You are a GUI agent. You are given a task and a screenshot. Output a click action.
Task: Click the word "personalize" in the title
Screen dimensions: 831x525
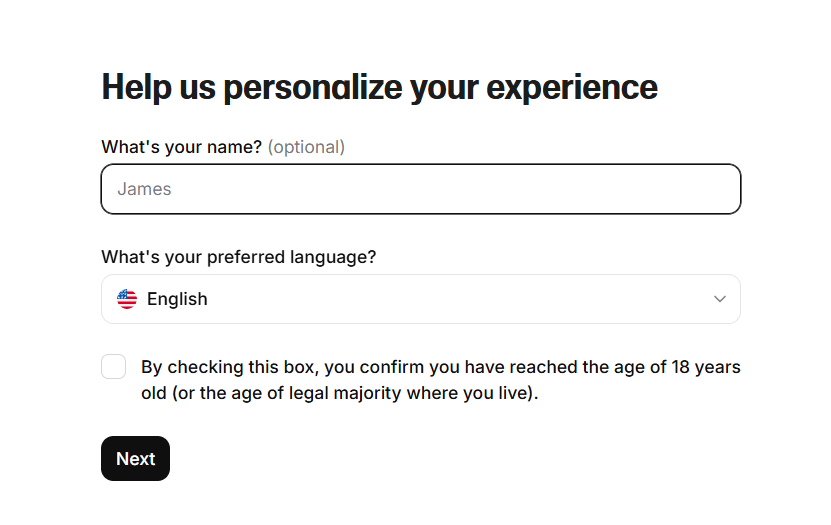click(314, 87)
